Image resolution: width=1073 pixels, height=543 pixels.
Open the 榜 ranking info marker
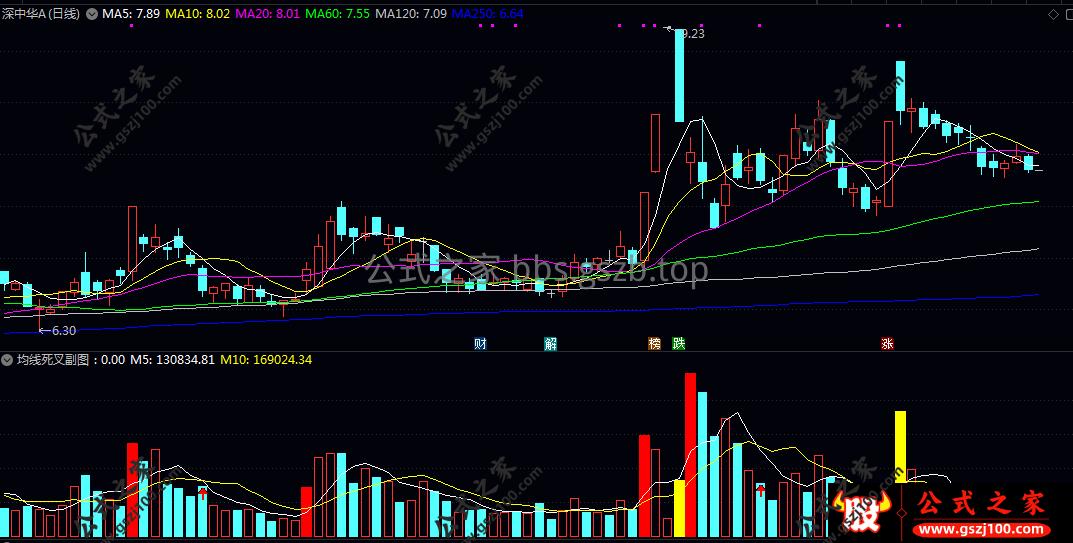coord(655,344)
